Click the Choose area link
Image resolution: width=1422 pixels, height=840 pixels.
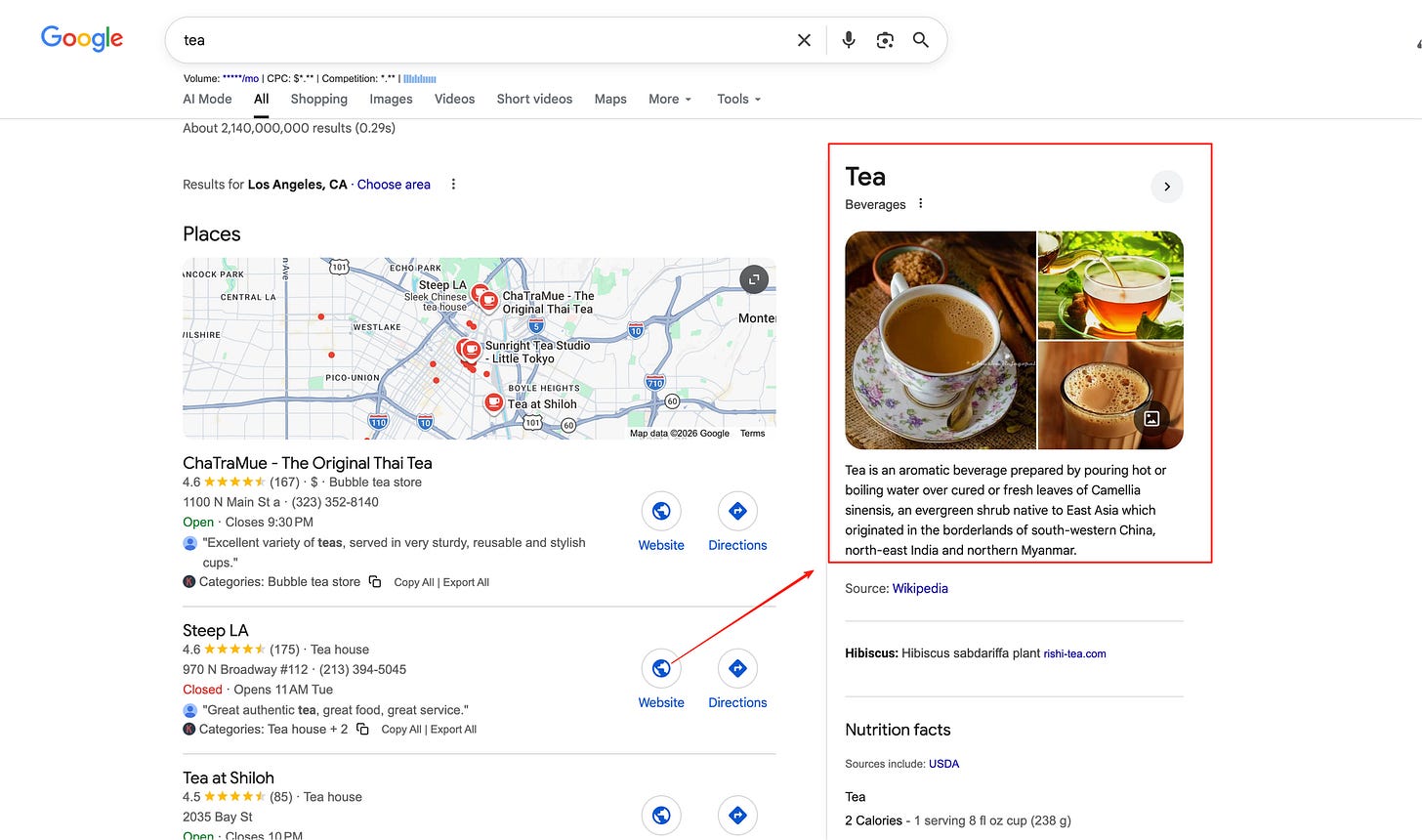[x=394, y=185]
